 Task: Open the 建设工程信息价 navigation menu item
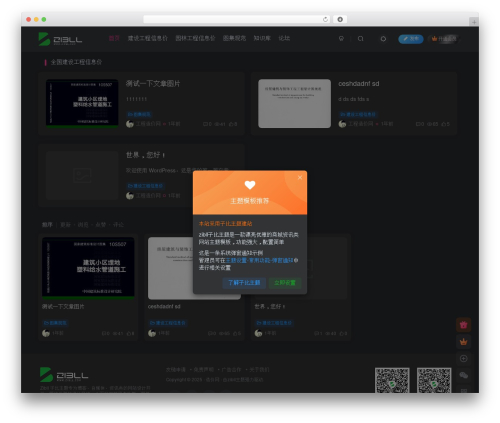pos(147,38)
